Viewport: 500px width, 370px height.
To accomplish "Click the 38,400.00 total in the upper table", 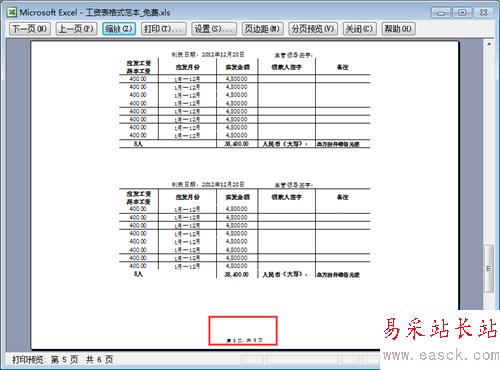I will click(237, 144).
